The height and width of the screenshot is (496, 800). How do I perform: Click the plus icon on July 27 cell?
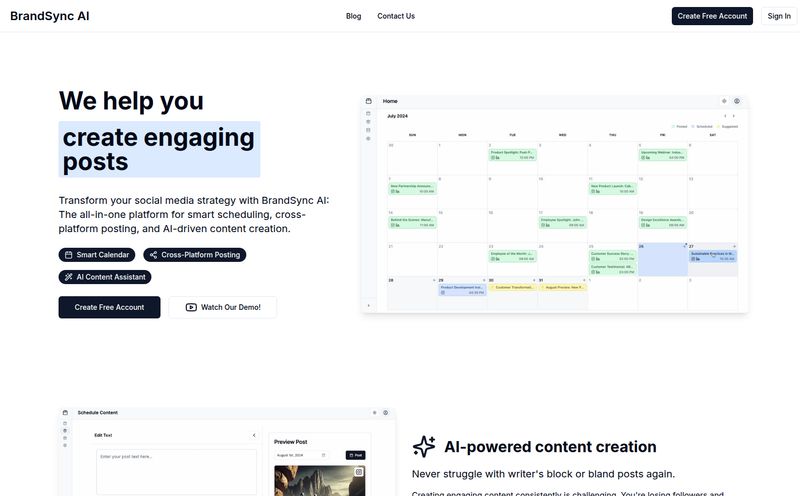(734, 246)
